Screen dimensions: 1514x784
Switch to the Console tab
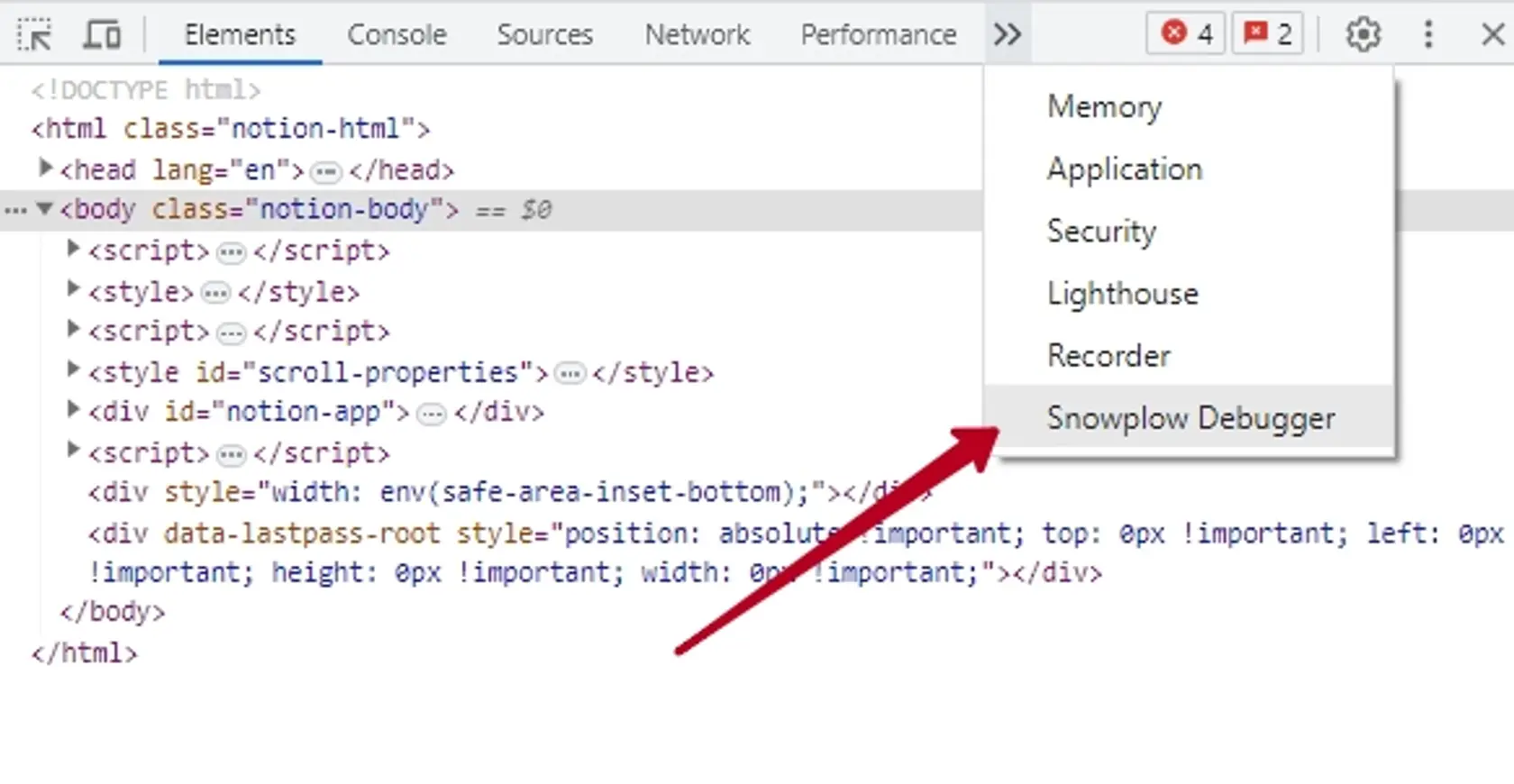pyautogui.click(x=397, y=34)
